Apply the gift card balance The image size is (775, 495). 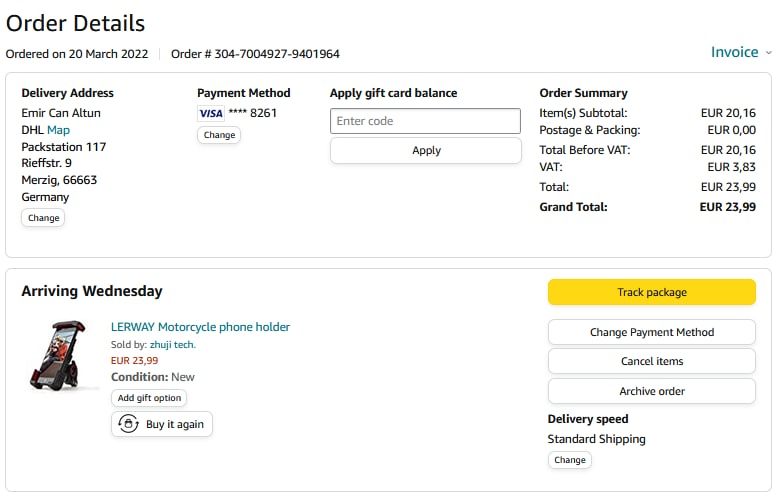point(425,150)
